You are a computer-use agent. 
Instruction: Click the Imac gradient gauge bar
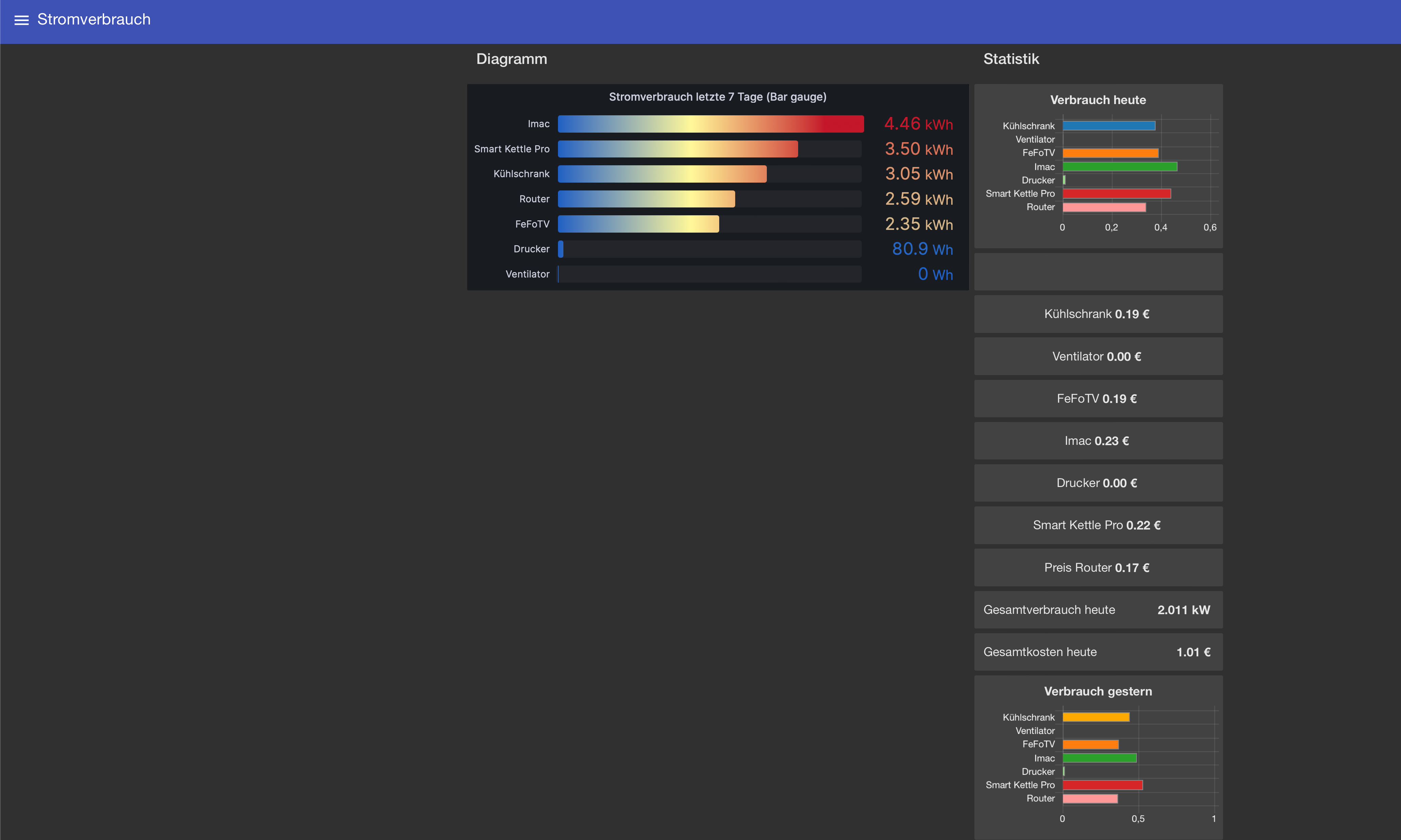click(710, 124)
